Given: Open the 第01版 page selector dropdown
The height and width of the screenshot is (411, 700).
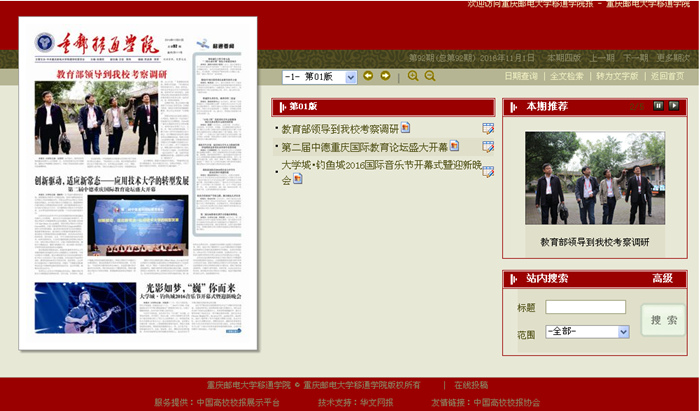Looking at the screenshot, I should pos(319,77).
